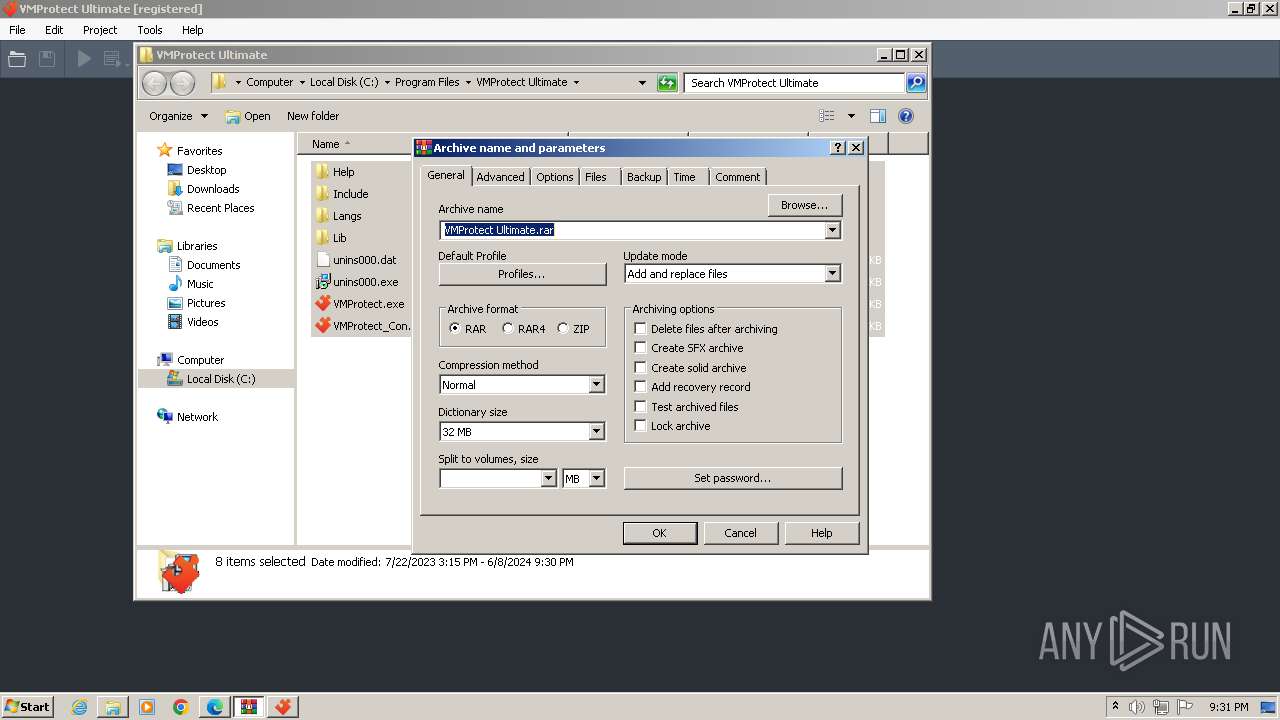Click Google Chrome icon in taskbar
This screenshot has width=1280, height=720.
[x=181, y=707]
